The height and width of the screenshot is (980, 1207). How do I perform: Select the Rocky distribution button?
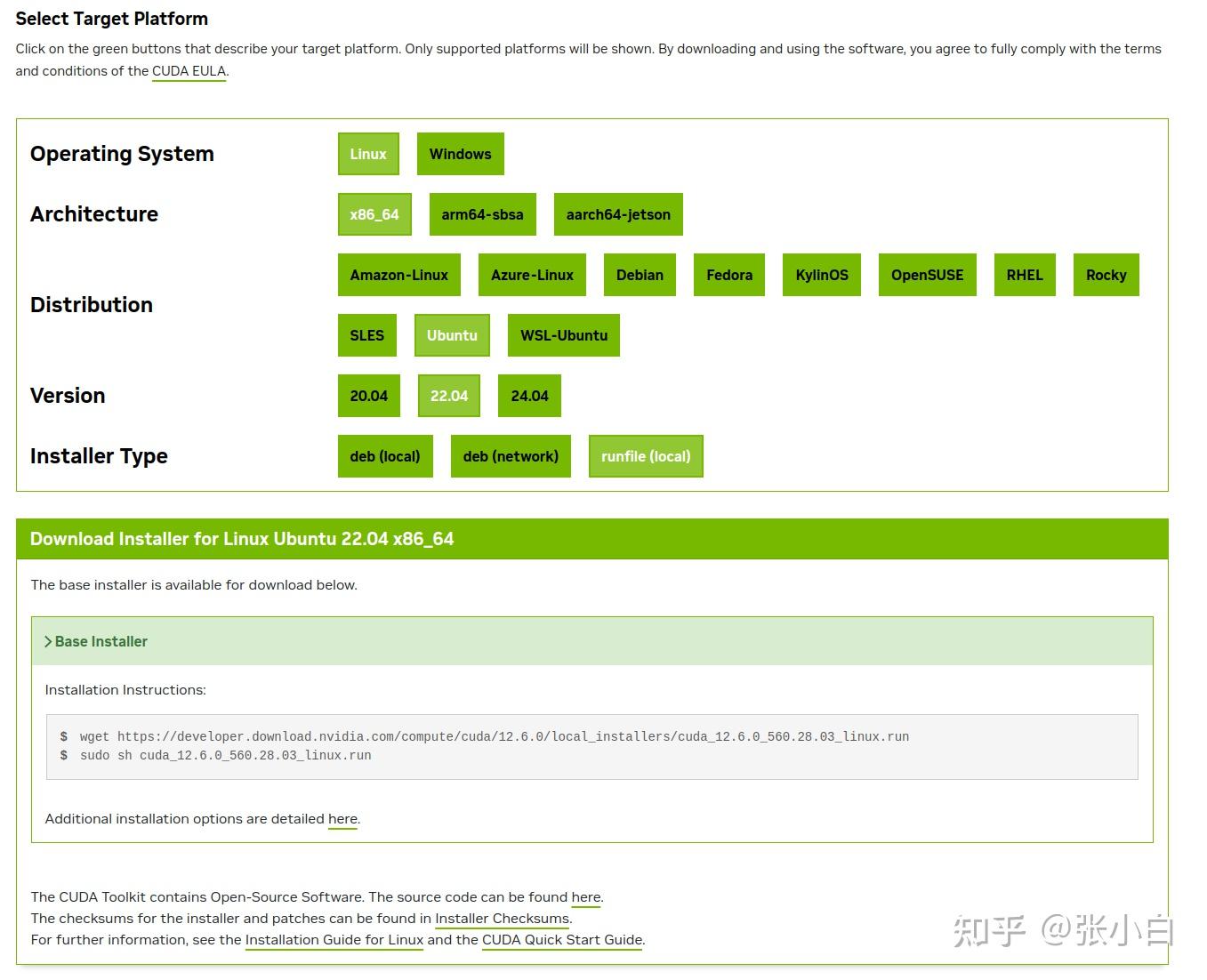tap(1106, 275)
